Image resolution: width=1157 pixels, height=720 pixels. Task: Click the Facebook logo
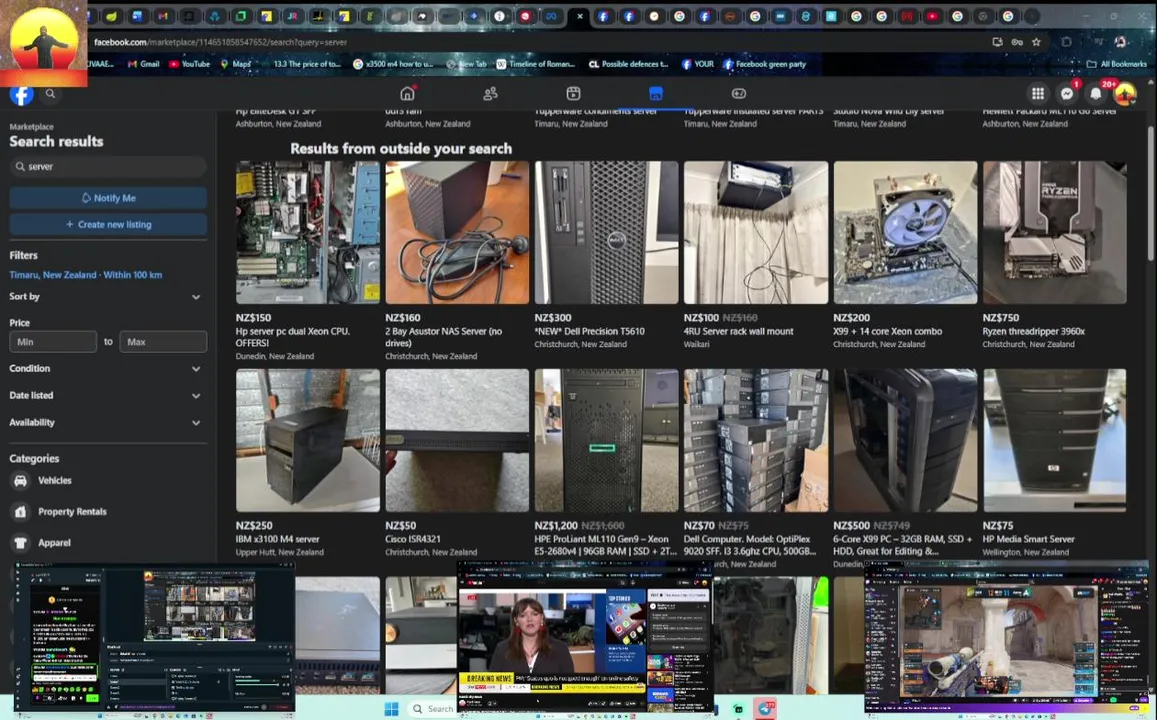click(21, 95)
